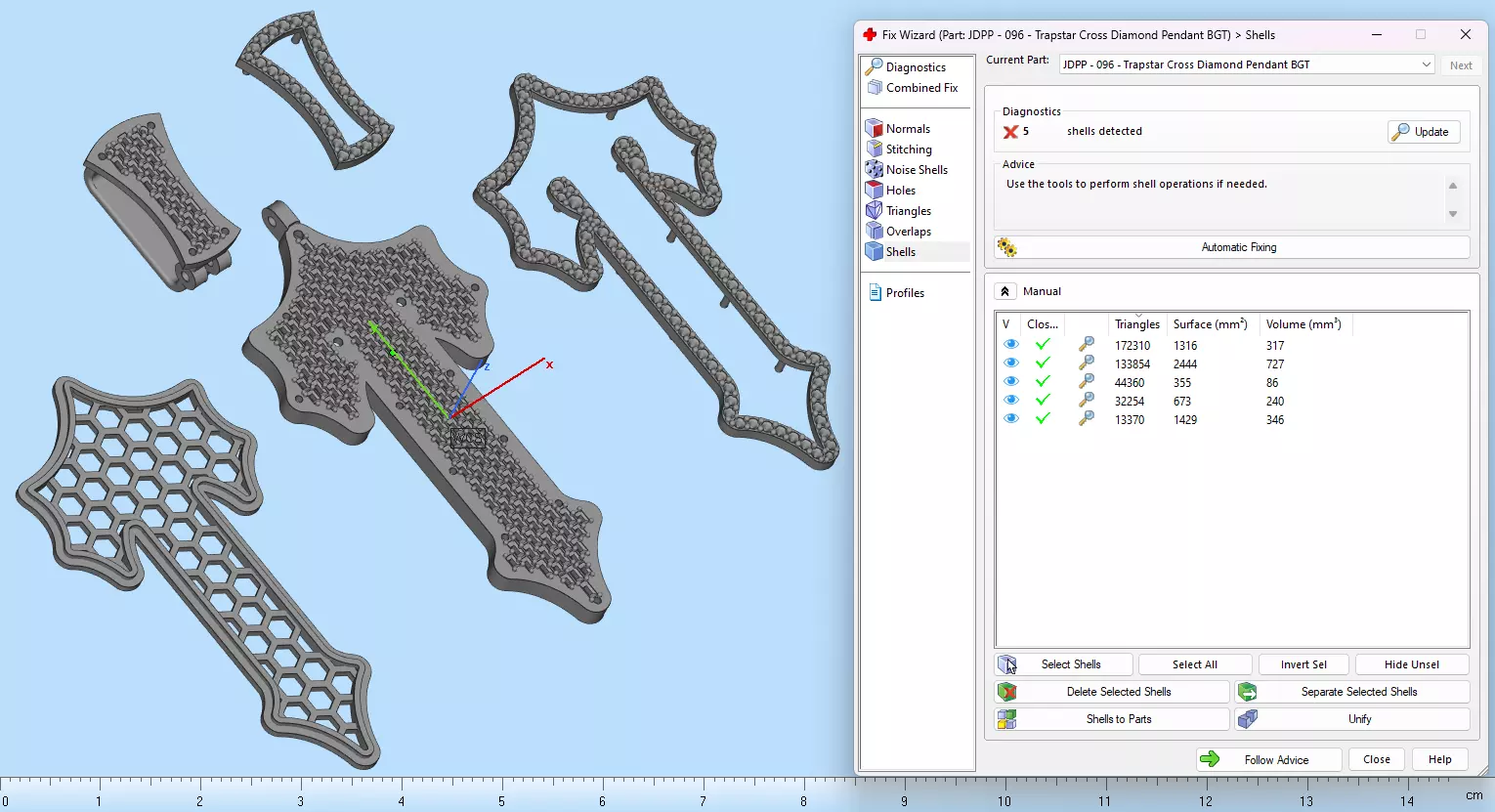1495x812 pixels.
Task: Hide the shell with 172310 triangles
Action: tap(1010, 345)
